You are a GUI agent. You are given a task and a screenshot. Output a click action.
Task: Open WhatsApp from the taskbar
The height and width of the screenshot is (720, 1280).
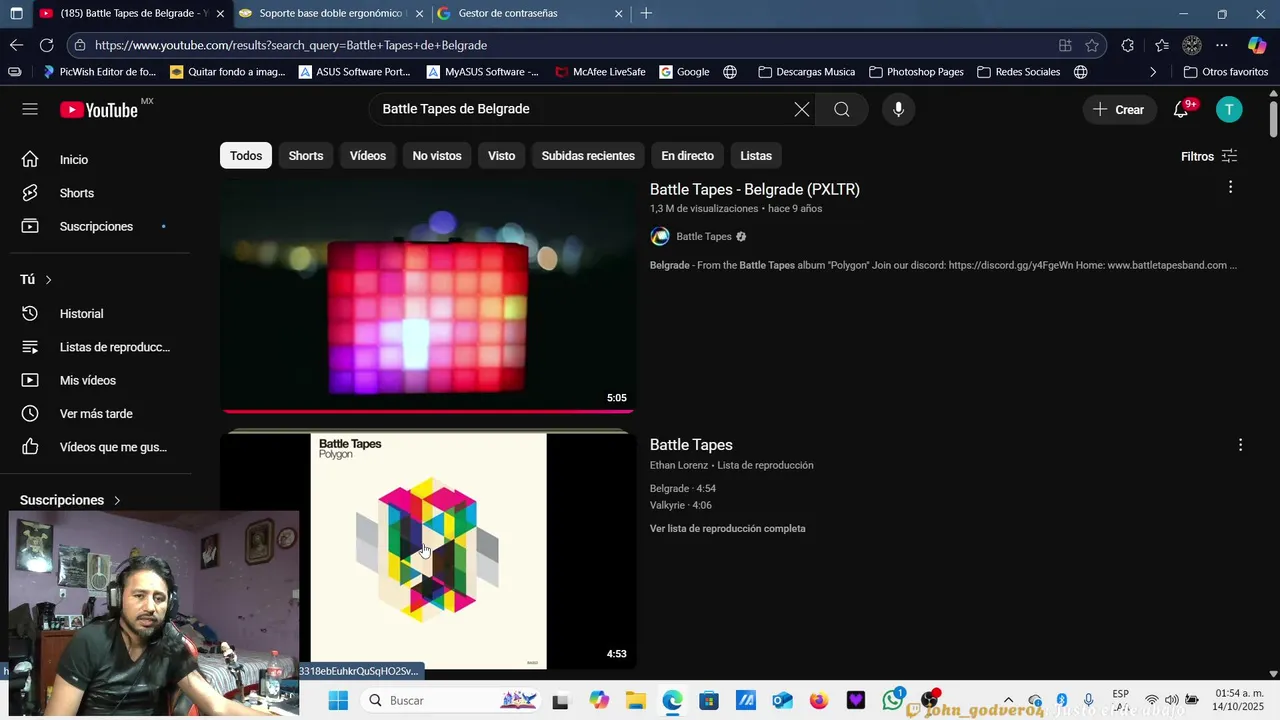893,700
